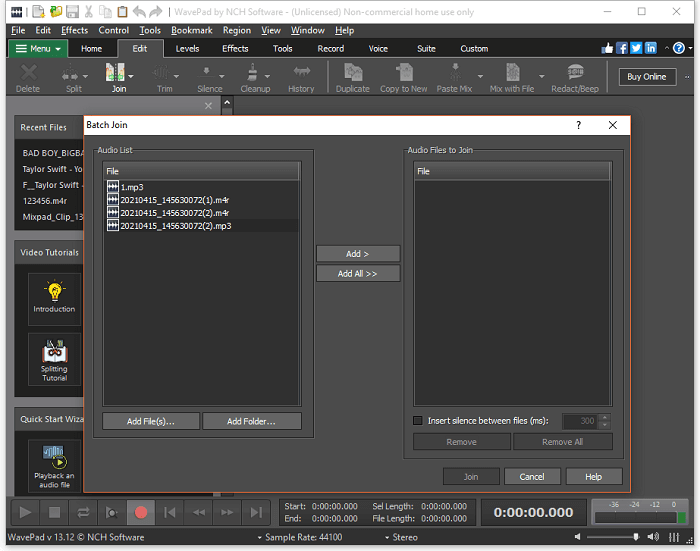Click the Redact/Beep tool icon

point(575,74)
